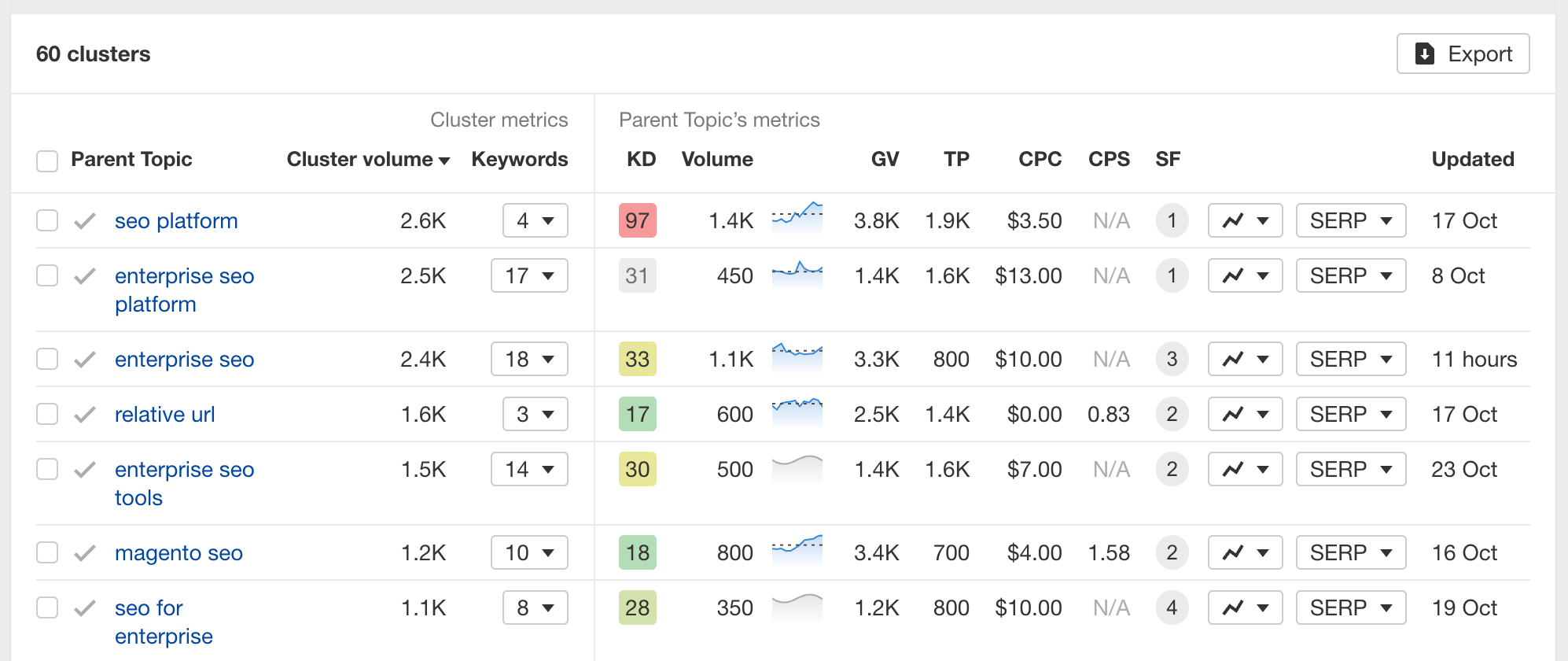Click the checkmark icon beside seo platform

(x=84, y=220)
